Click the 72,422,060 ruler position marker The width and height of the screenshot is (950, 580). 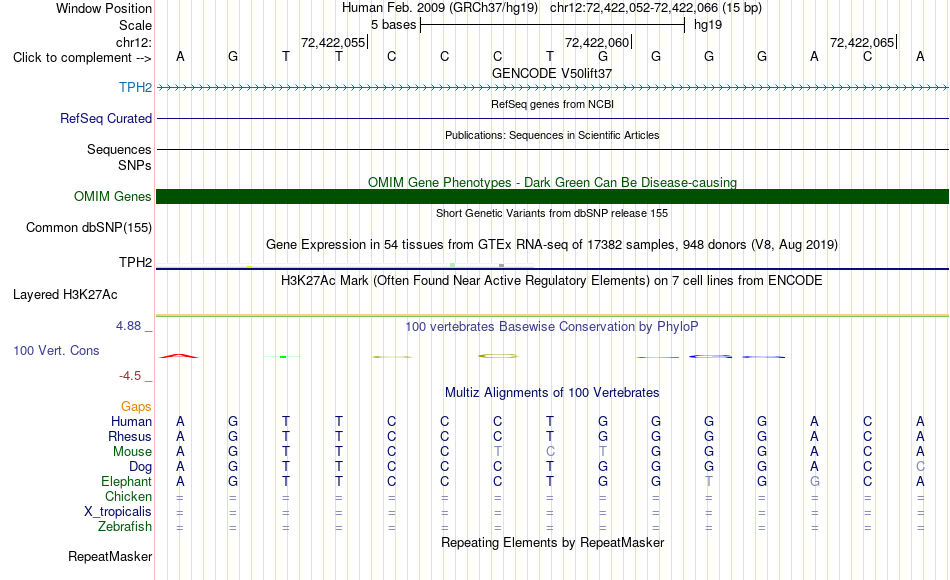click(x=598, y=42)
